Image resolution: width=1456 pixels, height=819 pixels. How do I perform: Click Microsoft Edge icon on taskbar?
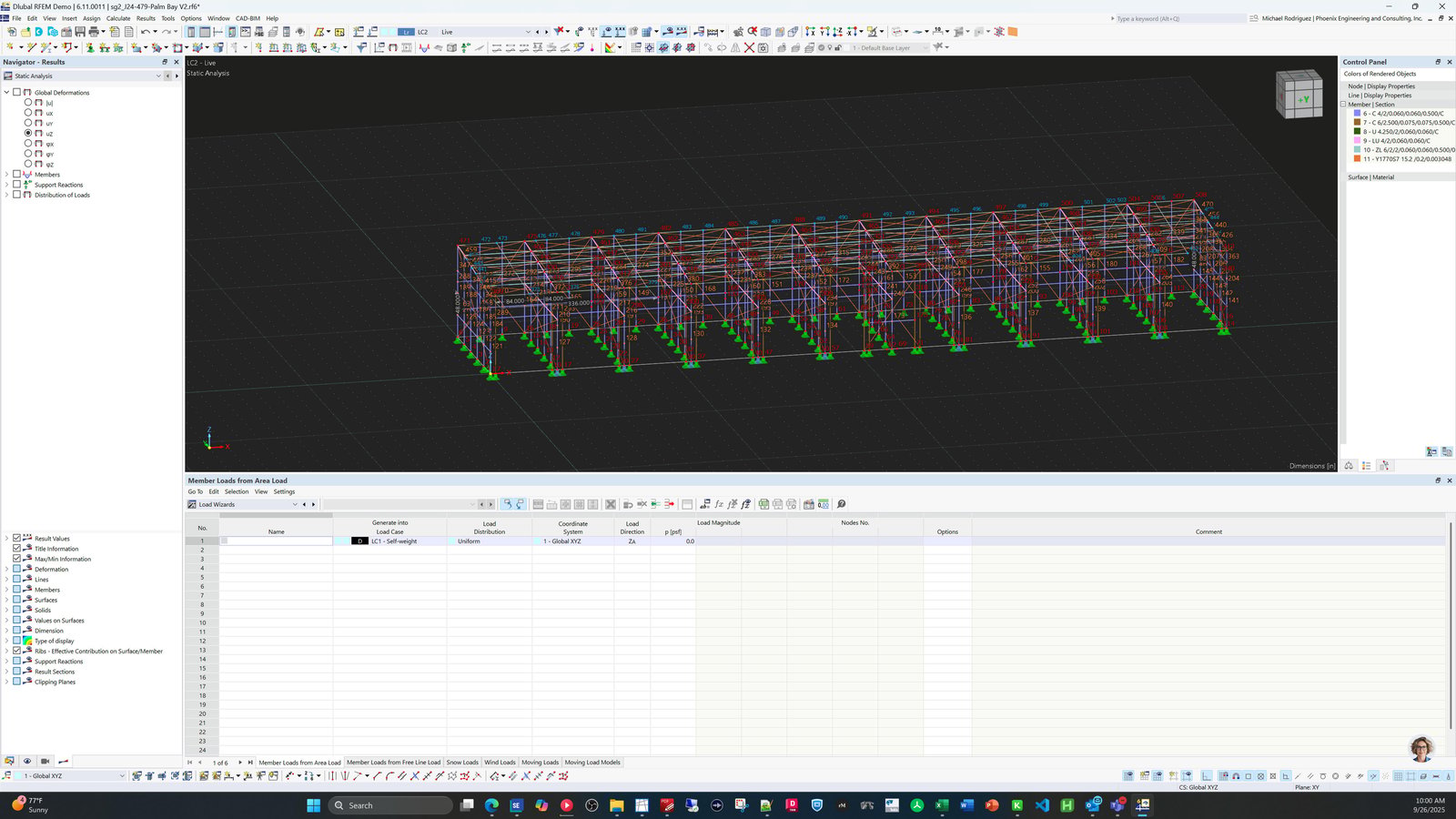coord(491,805)
